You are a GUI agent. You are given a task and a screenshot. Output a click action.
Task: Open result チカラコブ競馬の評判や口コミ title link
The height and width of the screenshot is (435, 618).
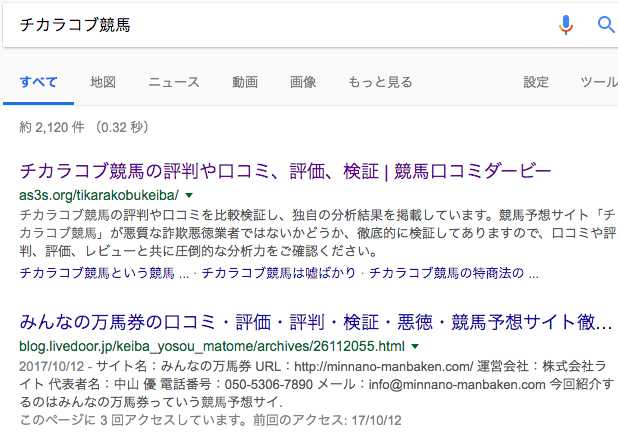pos(285,171)
